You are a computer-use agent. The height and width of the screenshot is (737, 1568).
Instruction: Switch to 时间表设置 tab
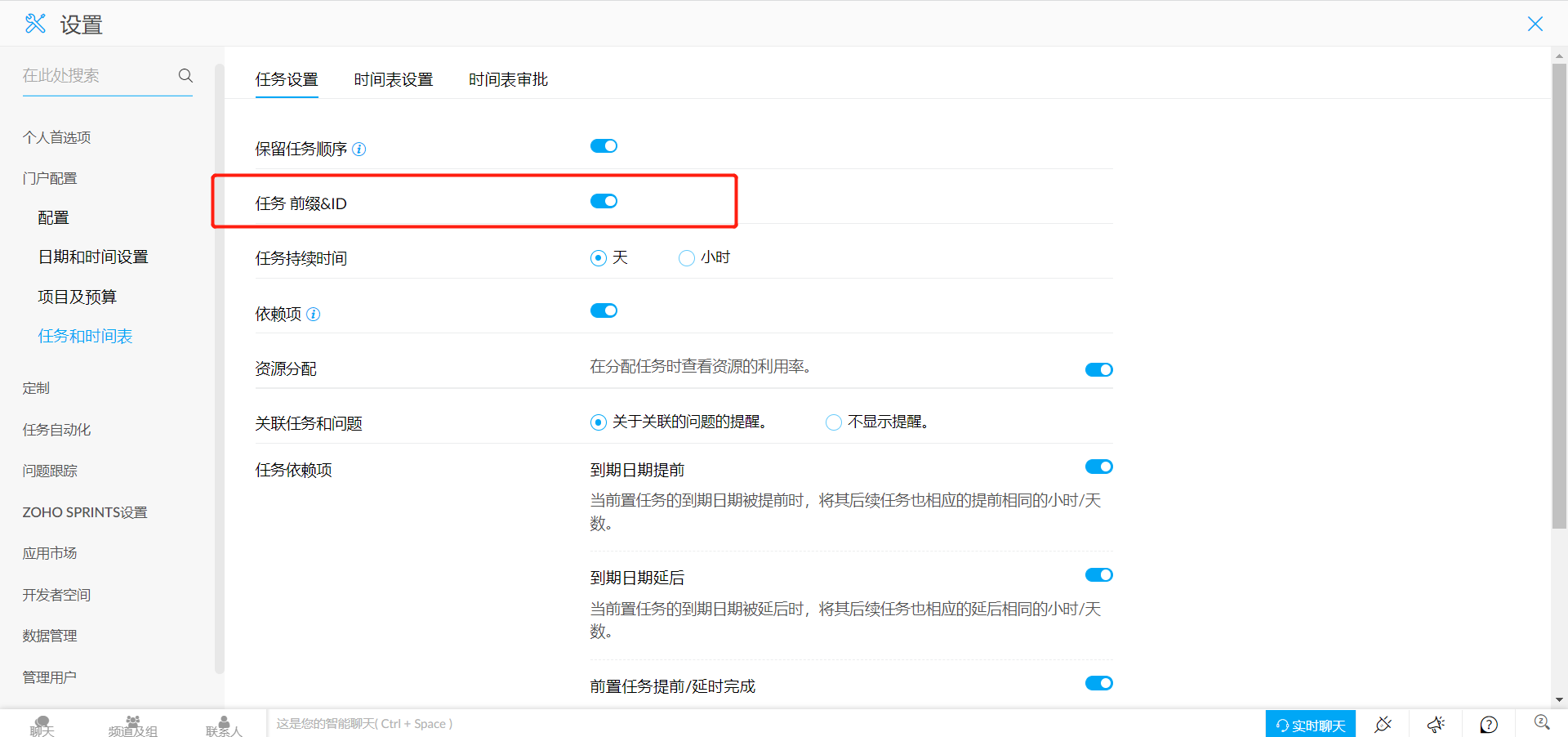pyautogui.click(x=393, y=80)
